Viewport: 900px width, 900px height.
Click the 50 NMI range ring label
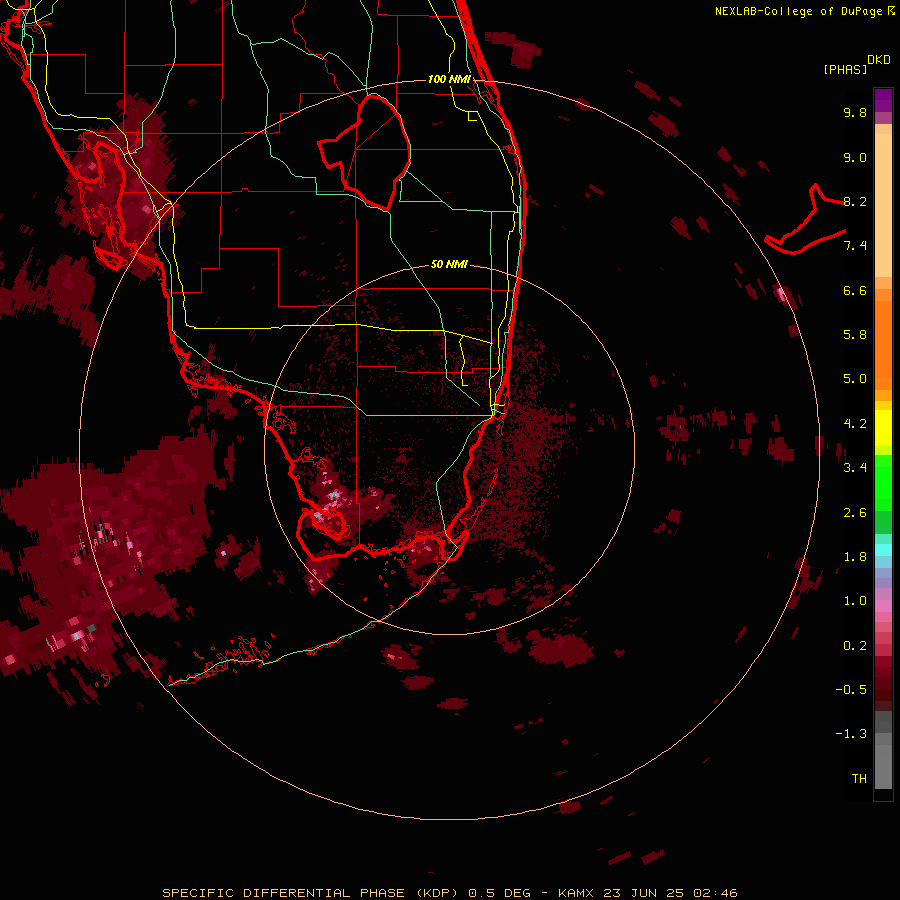click(x=449, y=264)
